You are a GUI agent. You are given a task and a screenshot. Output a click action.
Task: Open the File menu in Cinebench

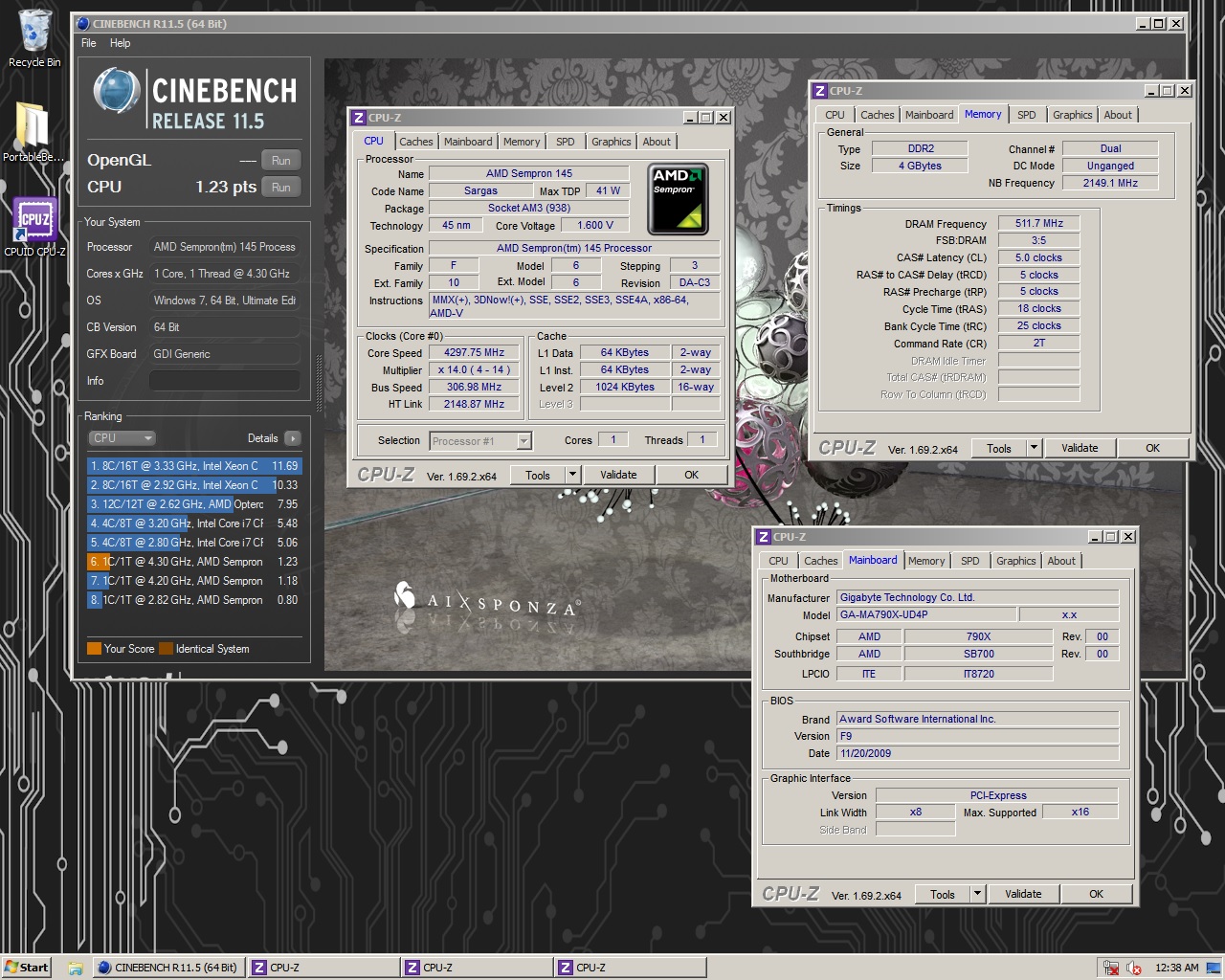pyautogui.click(x=89, y=43)
